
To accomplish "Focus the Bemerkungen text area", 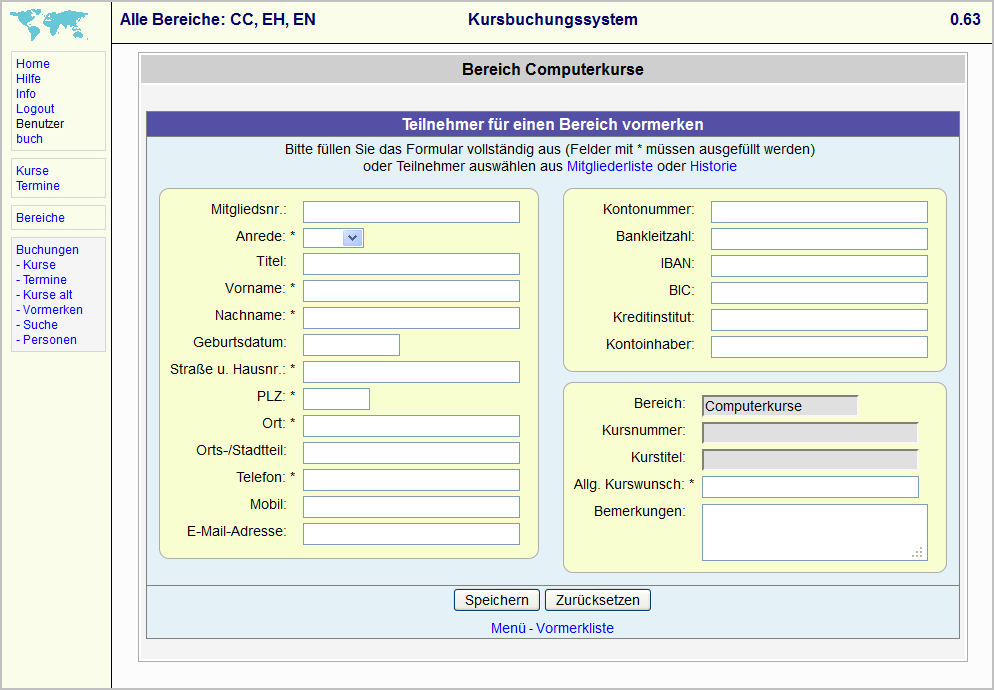I will click(815, 533).
